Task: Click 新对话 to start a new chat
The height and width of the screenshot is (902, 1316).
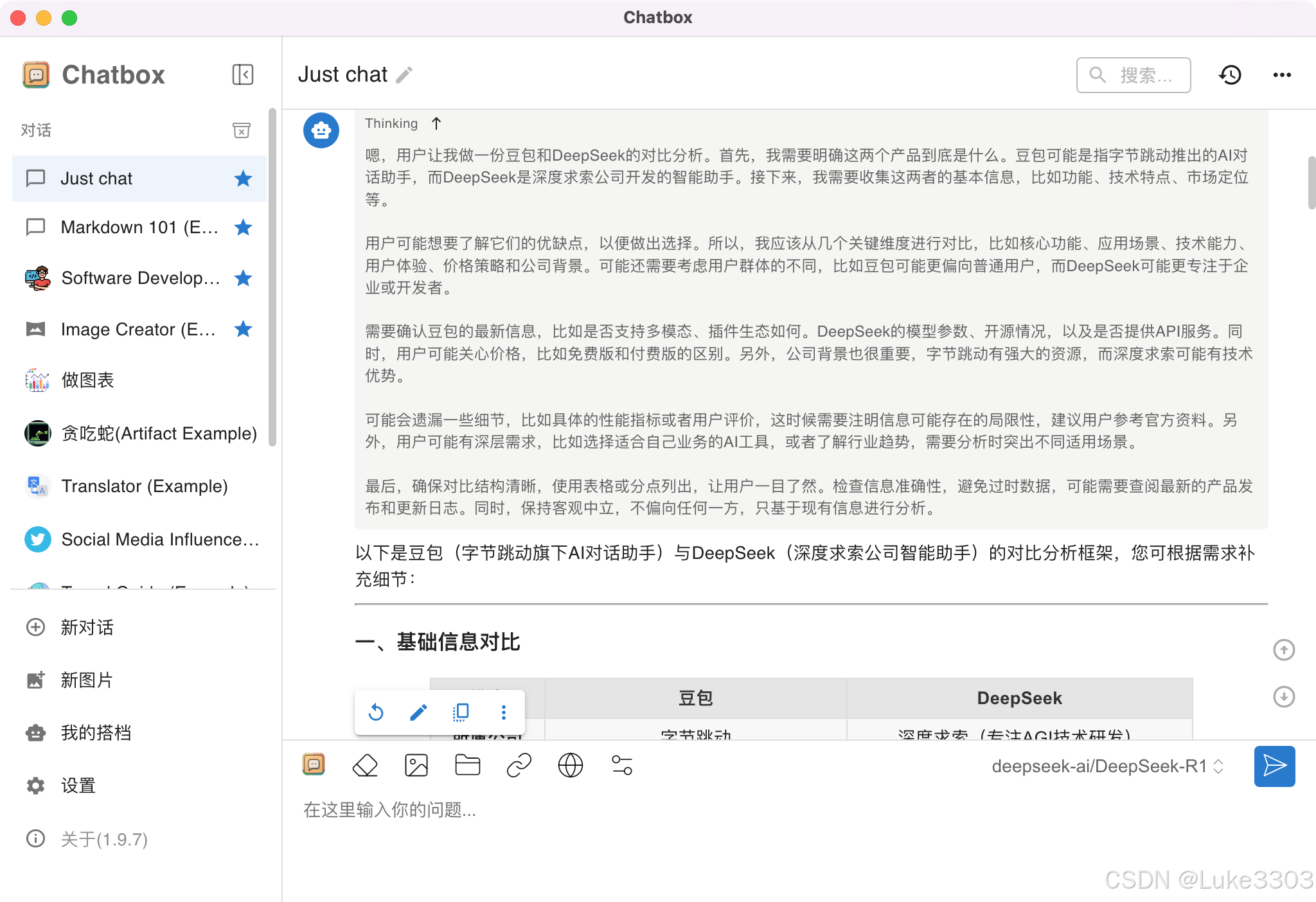Action: click(87, 627)
